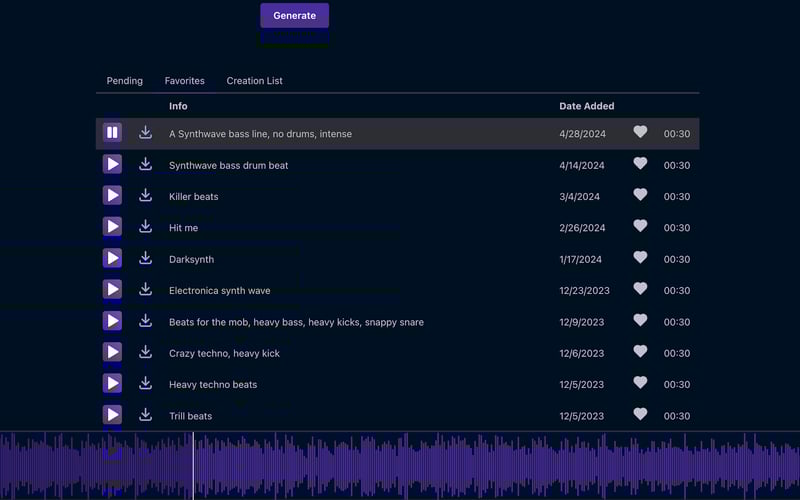The image size is (800, 500).
Task: Select the 'Killer beats' title text
Action: pos(193,196)
